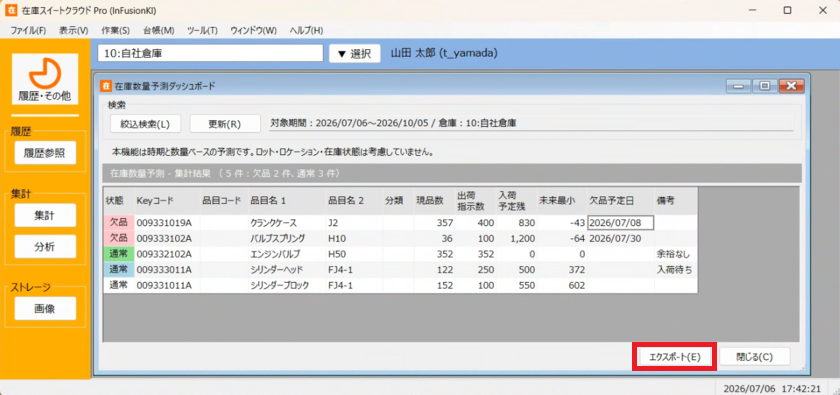Screen dimensions: 840x395
Task: Click the シリンダーブロック item name cell
Action: point(287,285)
